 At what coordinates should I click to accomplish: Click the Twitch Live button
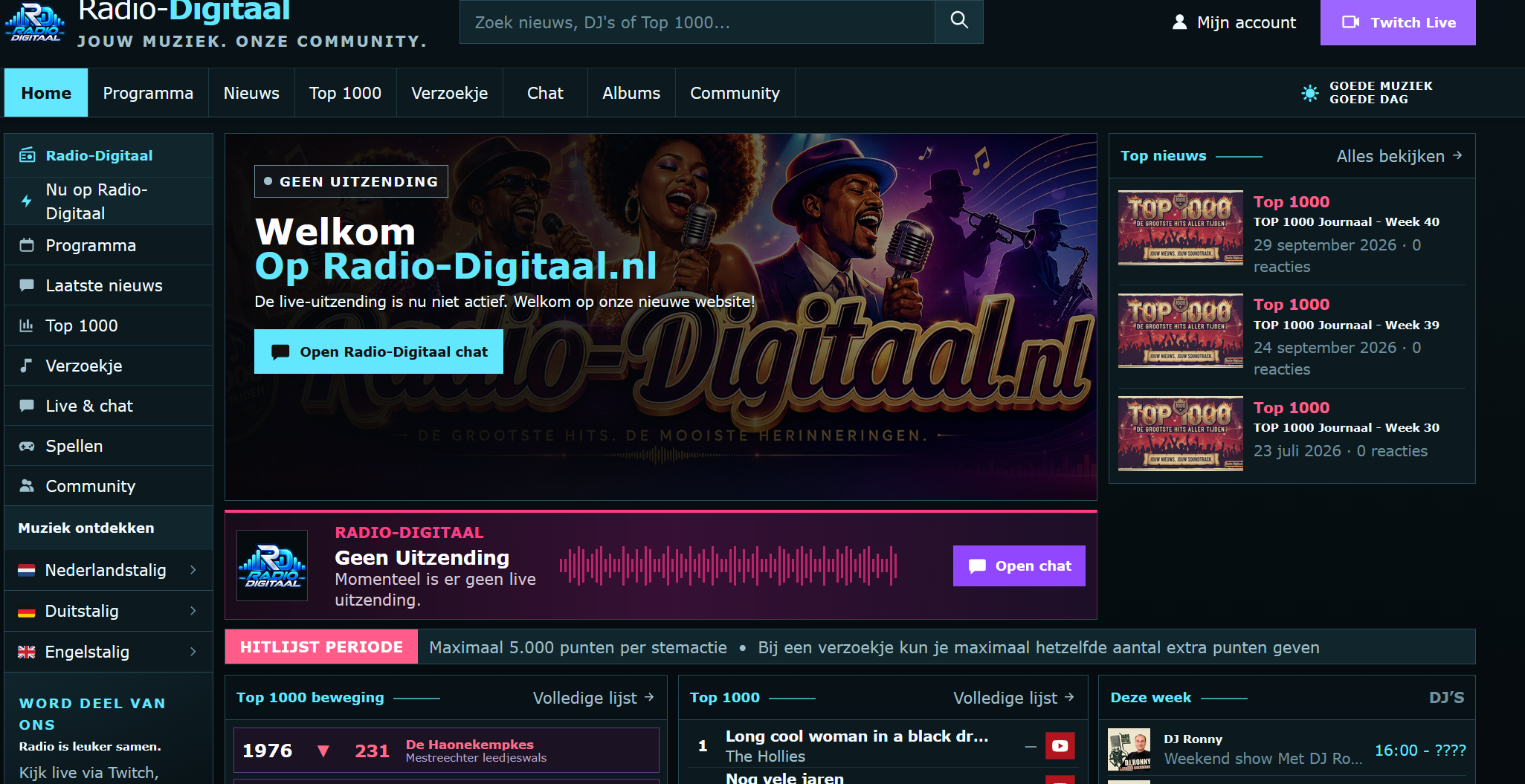pos(1398,22)
